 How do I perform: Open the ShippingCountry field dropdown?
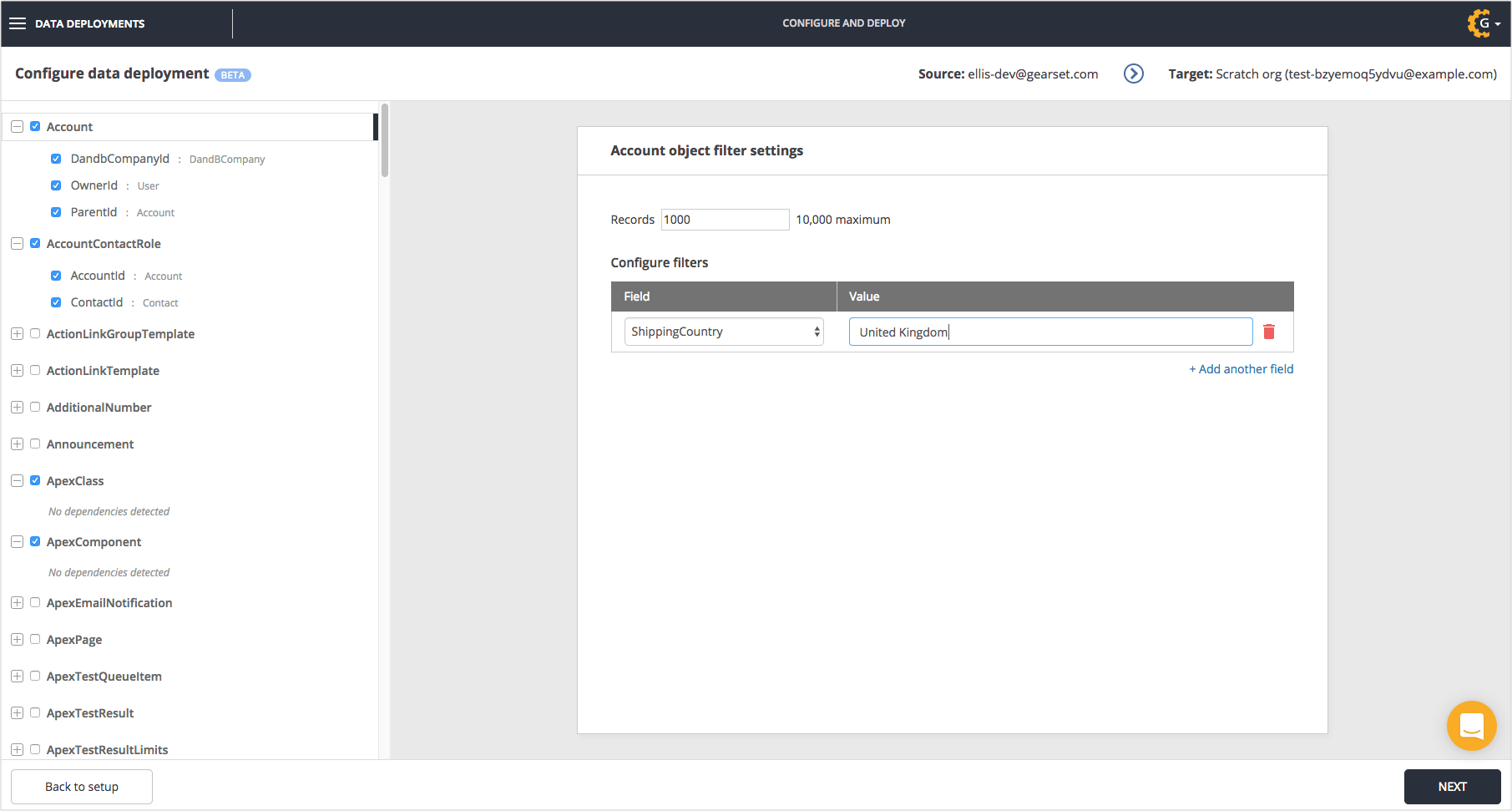[723, 332]
